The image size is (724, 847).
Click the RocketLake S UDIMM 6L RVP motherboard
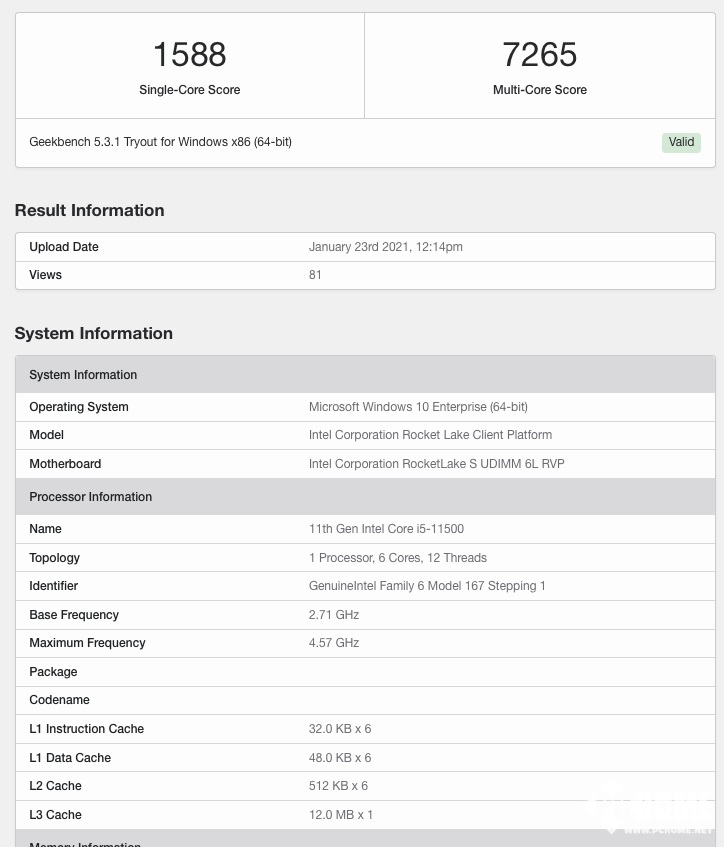(436, 464)
